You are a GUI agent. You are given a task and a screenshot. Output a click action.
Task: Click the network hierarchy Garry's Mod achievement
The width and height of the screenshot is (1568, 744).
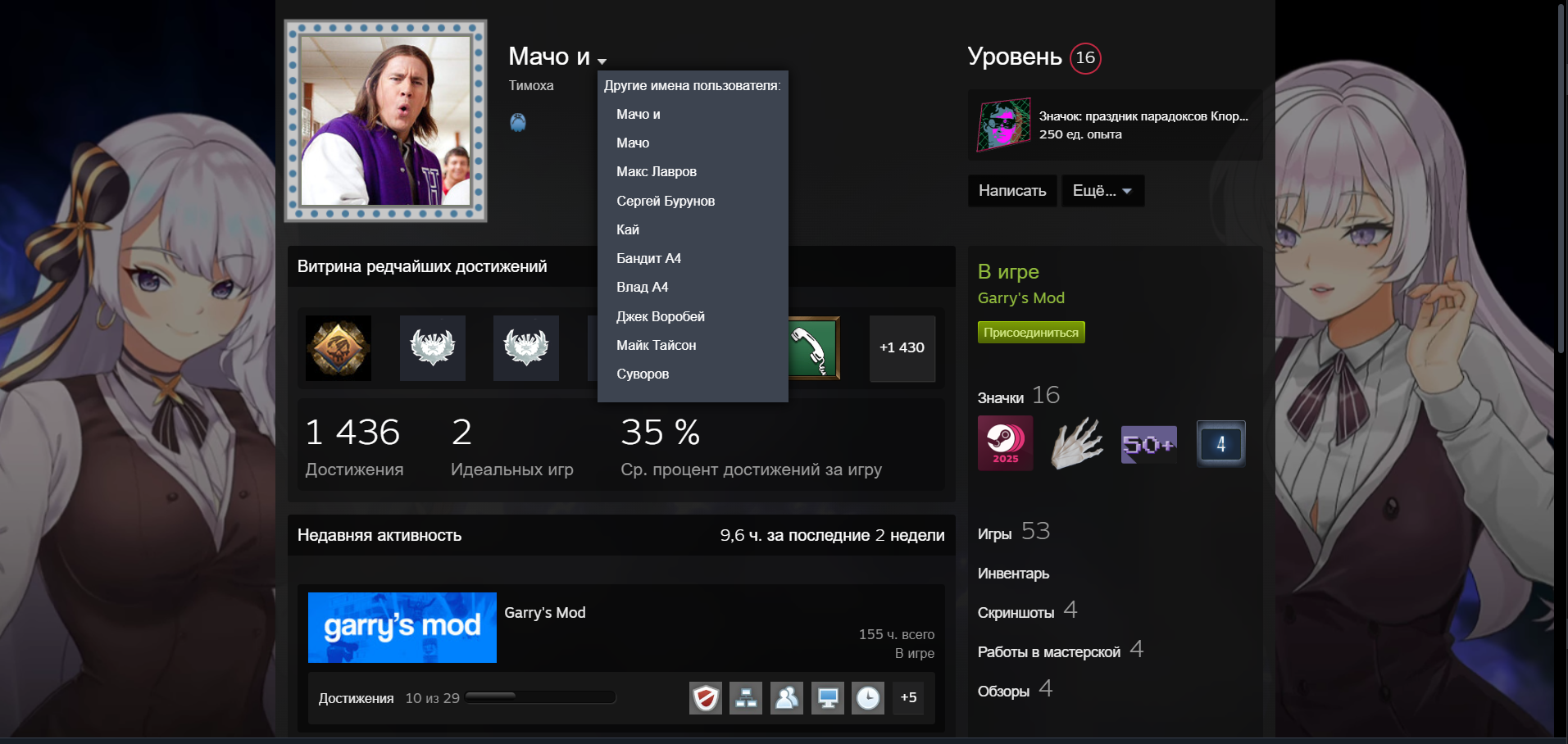(746, 698)
